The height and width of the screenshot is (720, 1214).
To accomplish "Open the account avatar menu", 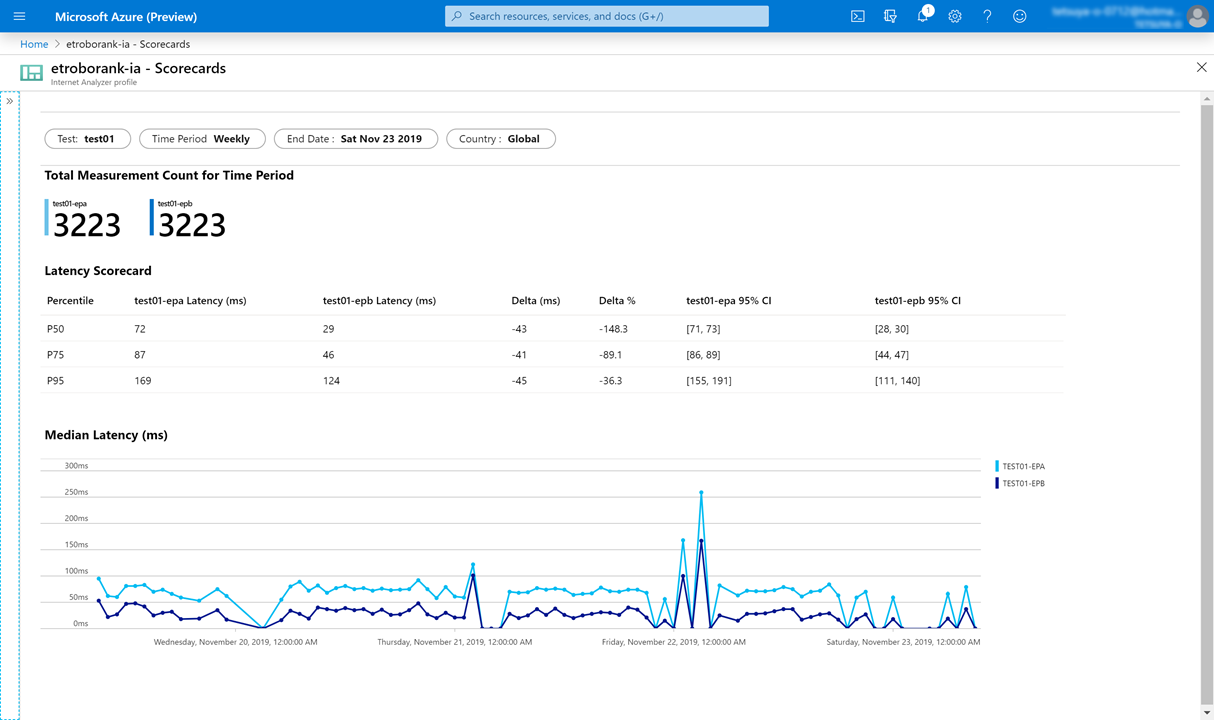I will (x=1196, y=16).
